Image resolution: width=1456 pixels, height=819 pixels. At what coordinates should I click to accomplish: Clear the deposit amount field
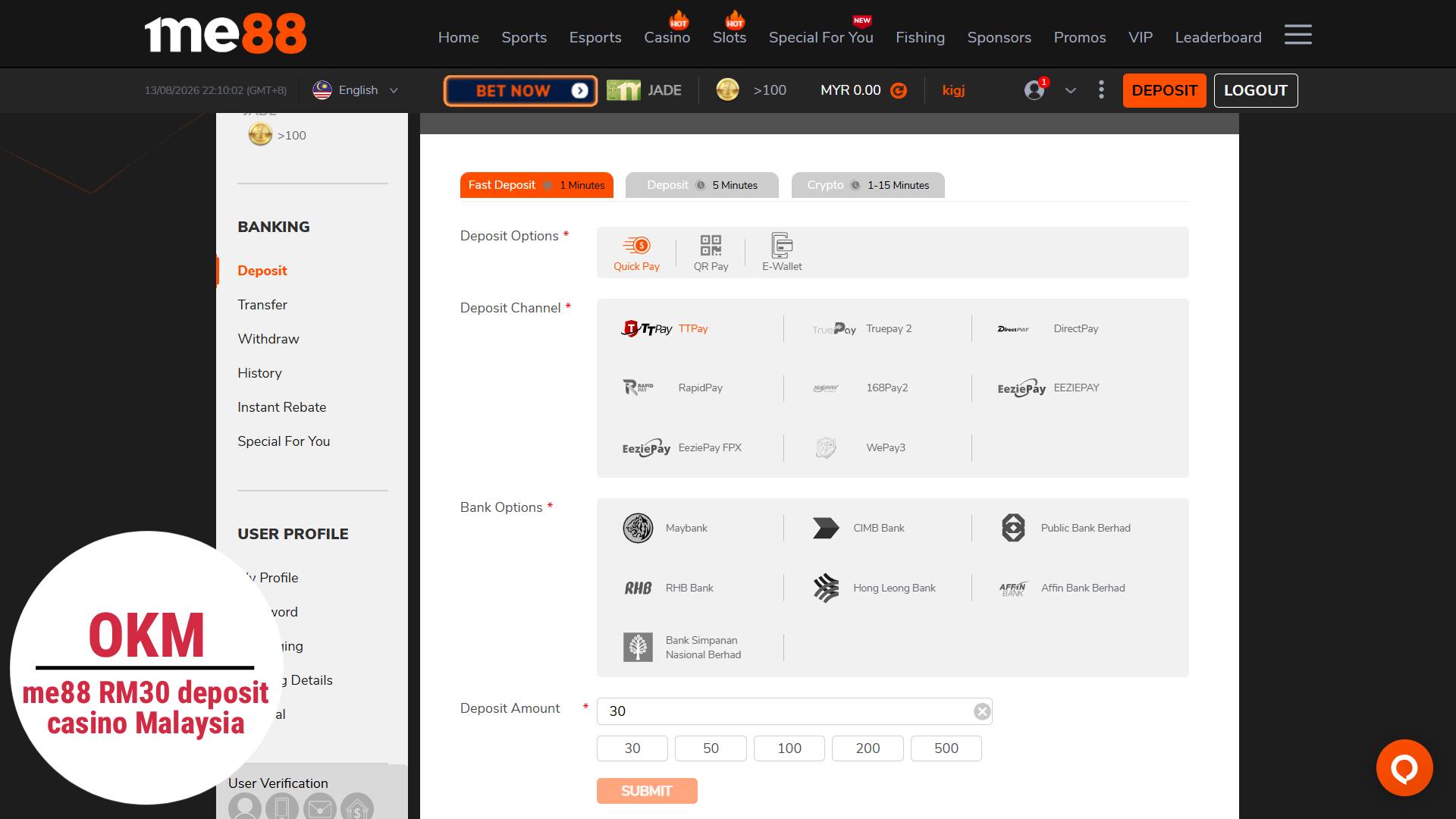[x=982, y=711]
